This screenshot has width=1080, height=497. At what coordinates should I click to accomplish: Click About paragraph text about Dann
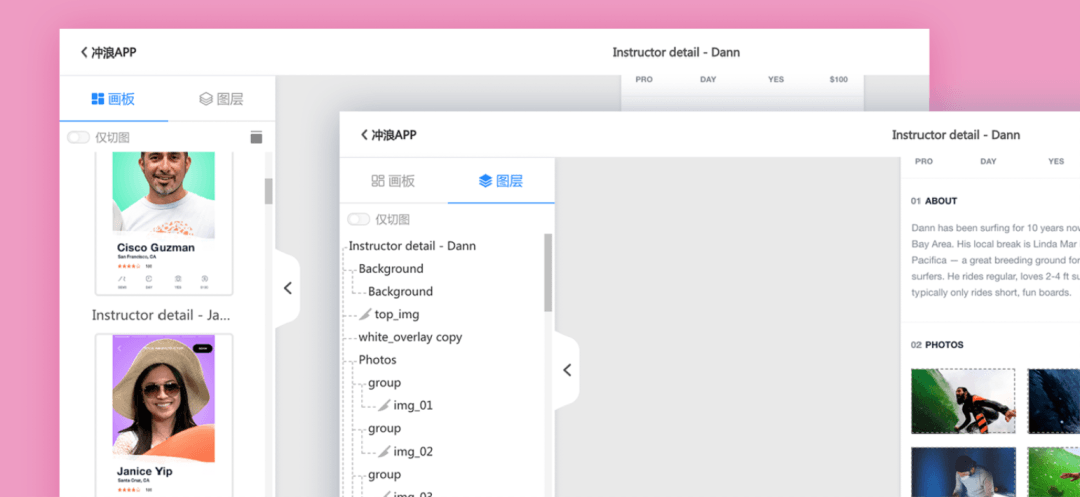(x=995, y=260)
